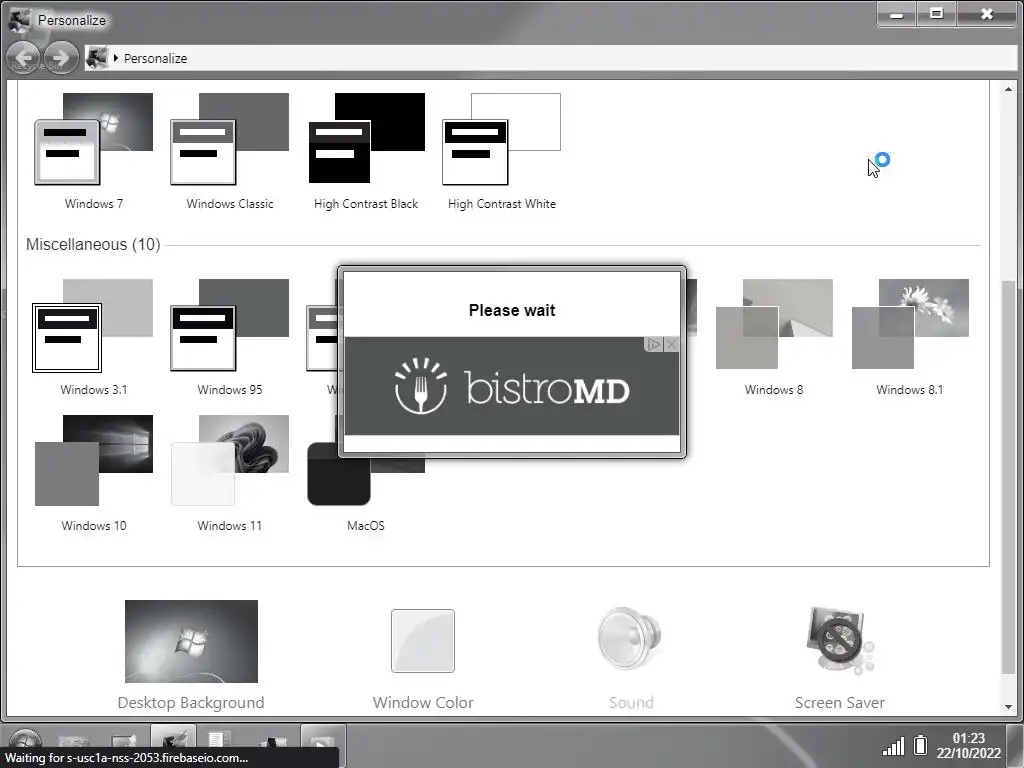This screenshot has height=768, width=1024.
Task: Click the battery tray icon
Action: [920, 745]
